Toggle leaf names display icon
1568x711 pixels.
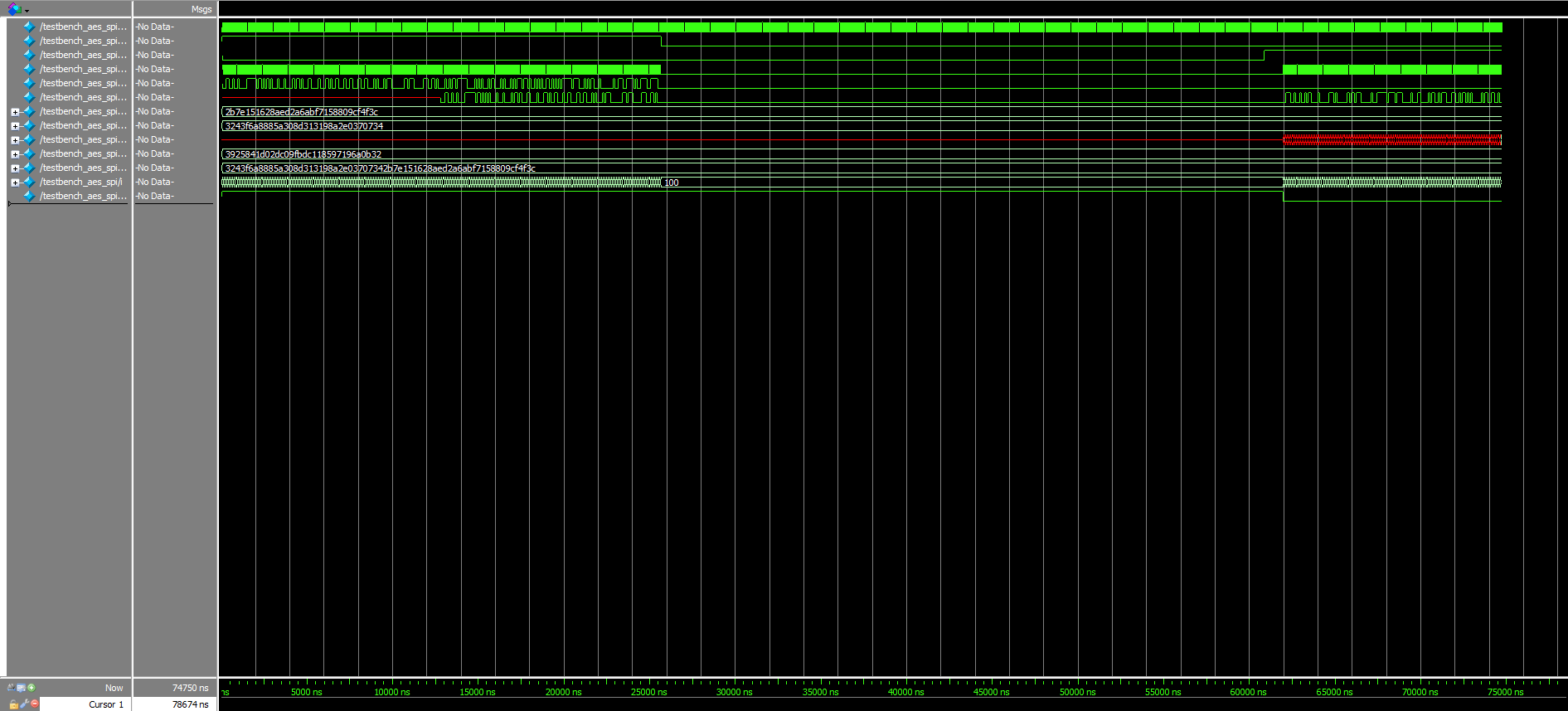(x=12, y=687)
